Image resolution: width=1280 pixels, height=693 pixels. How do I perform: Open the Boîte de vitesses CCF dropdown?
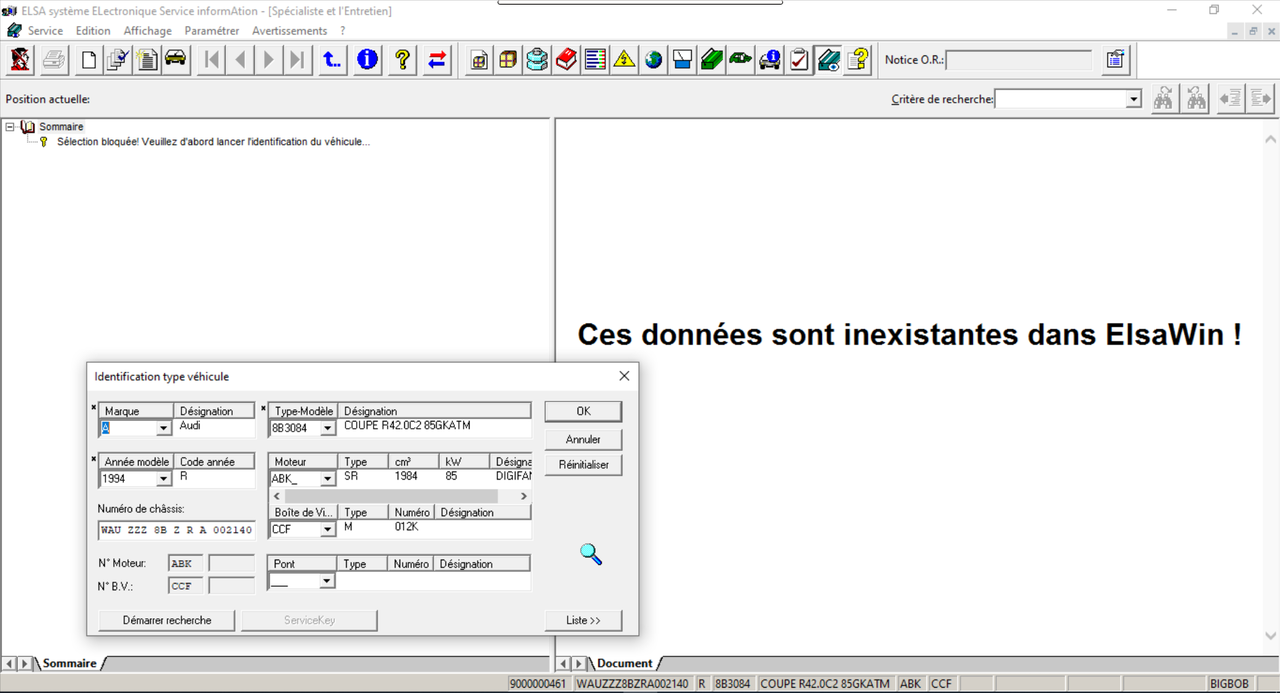327,530
